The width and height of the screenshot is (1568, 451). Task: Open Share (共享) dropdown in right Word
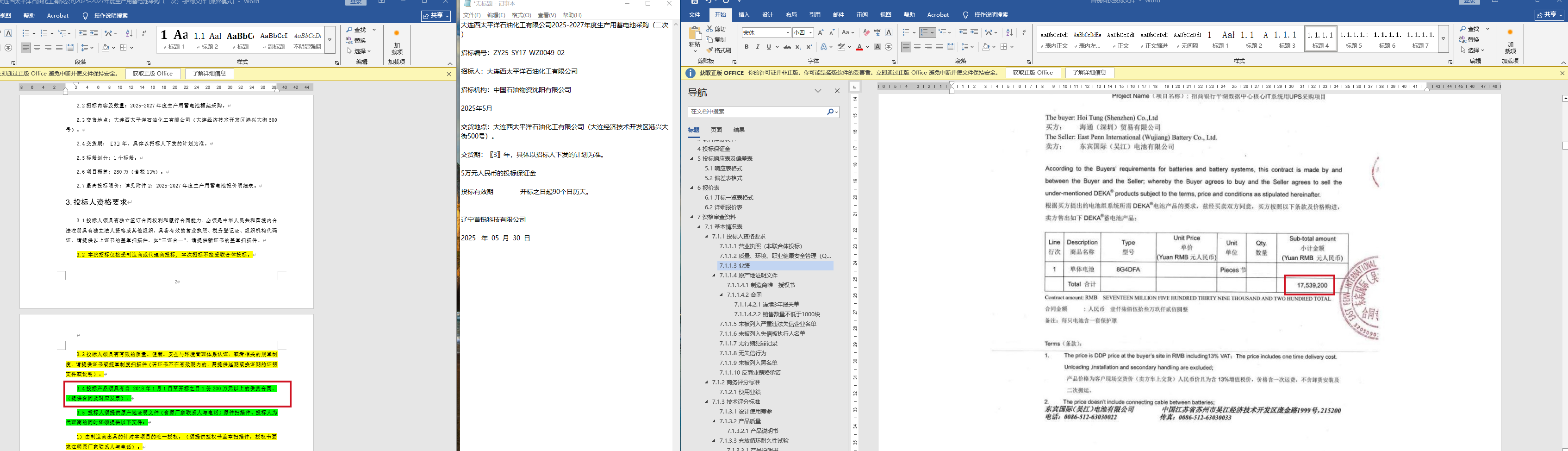(x=1549, y=15)
